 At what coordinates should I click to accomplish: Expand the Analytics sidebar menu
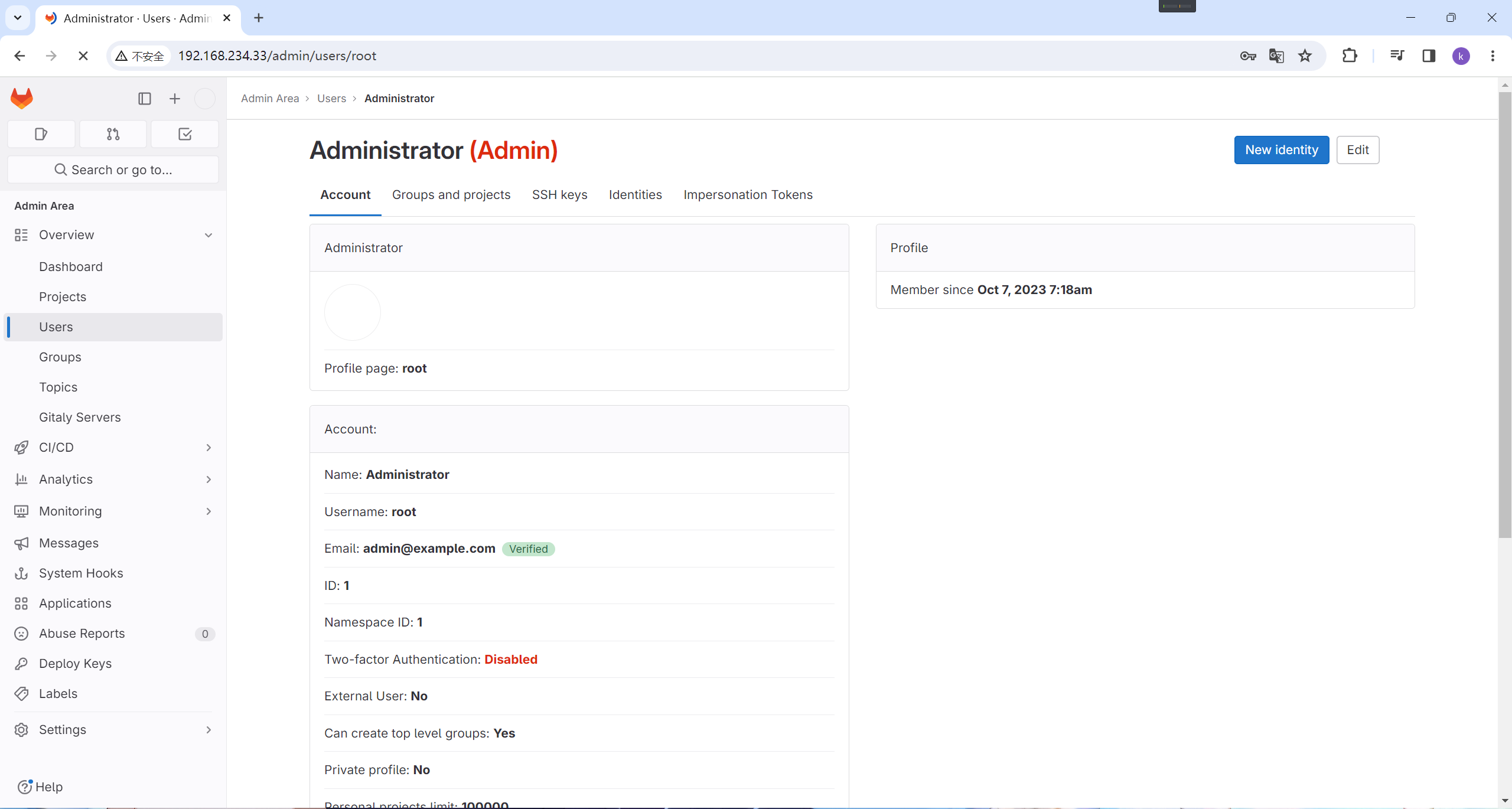208,479
